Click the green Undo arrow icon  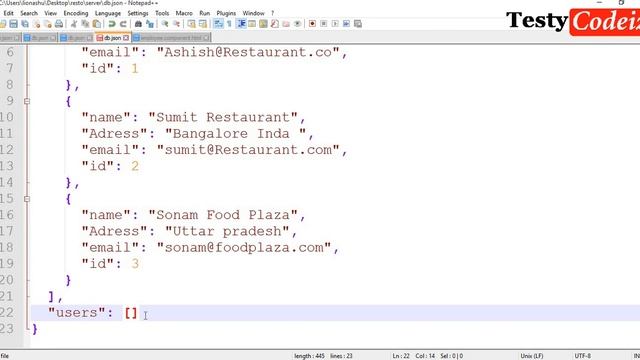click(x=111, y=24)
